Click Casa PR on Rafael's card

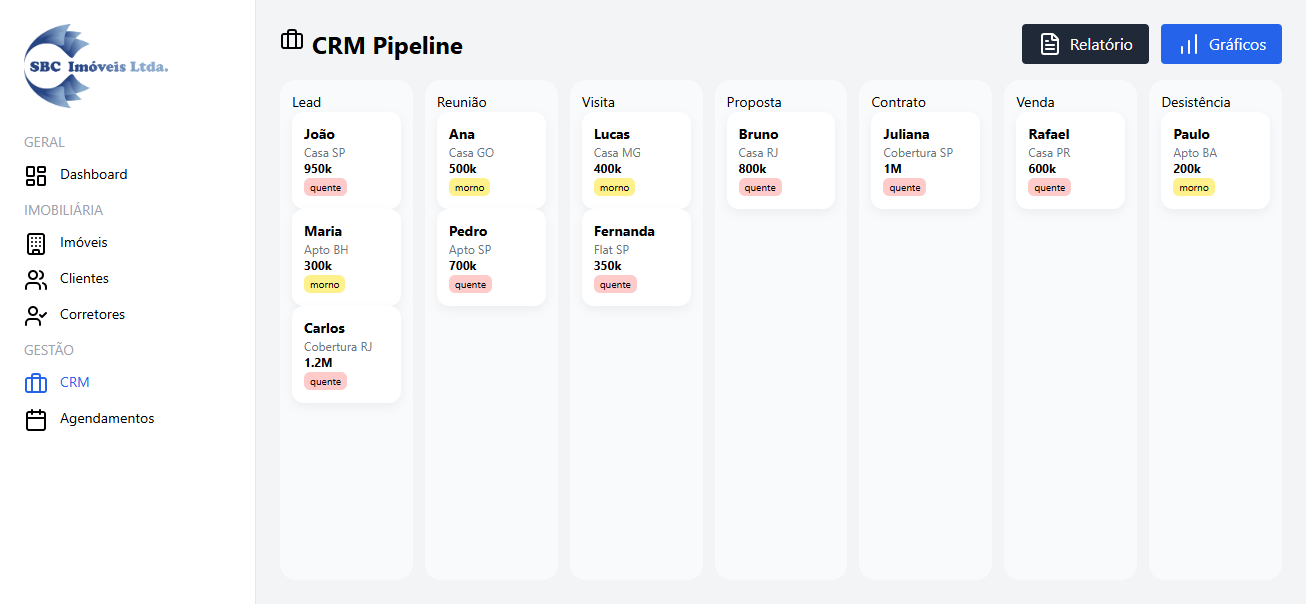1049,153
